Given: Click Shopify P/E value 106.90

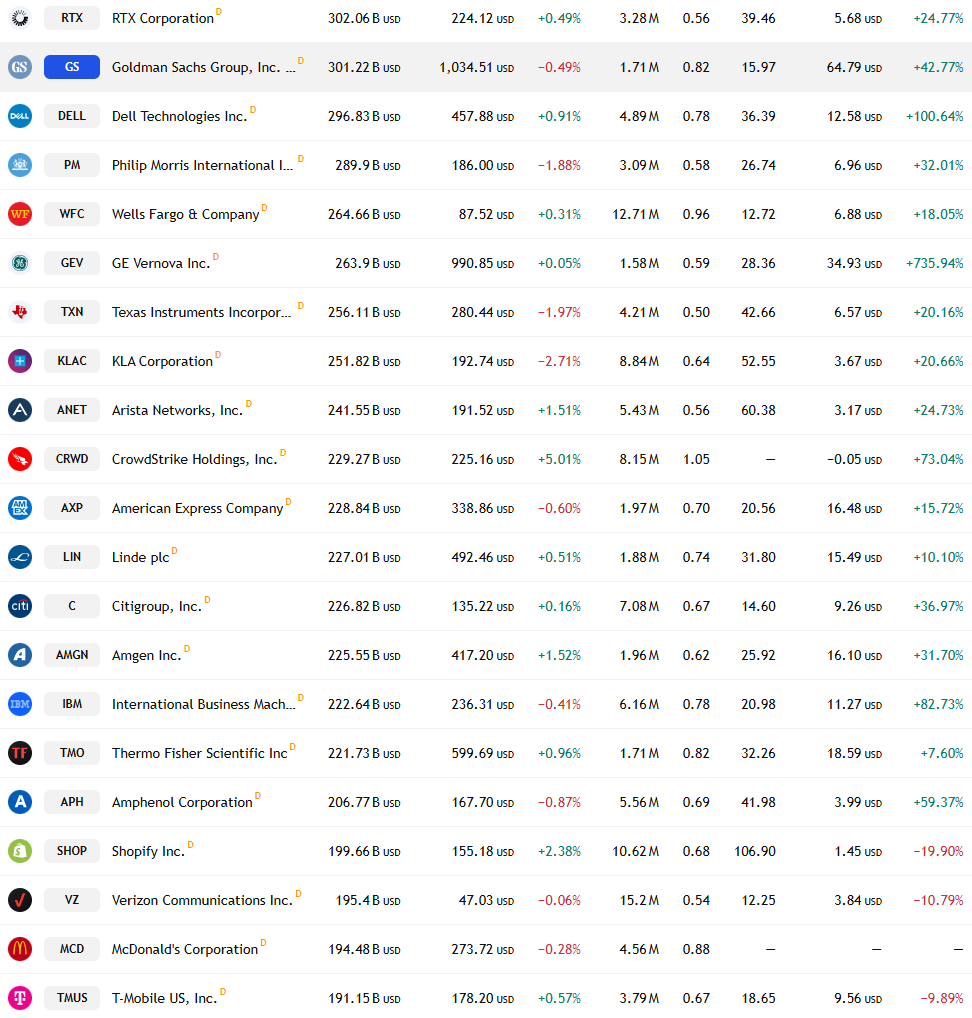Looking at the screenshot, I should [755, 851].
